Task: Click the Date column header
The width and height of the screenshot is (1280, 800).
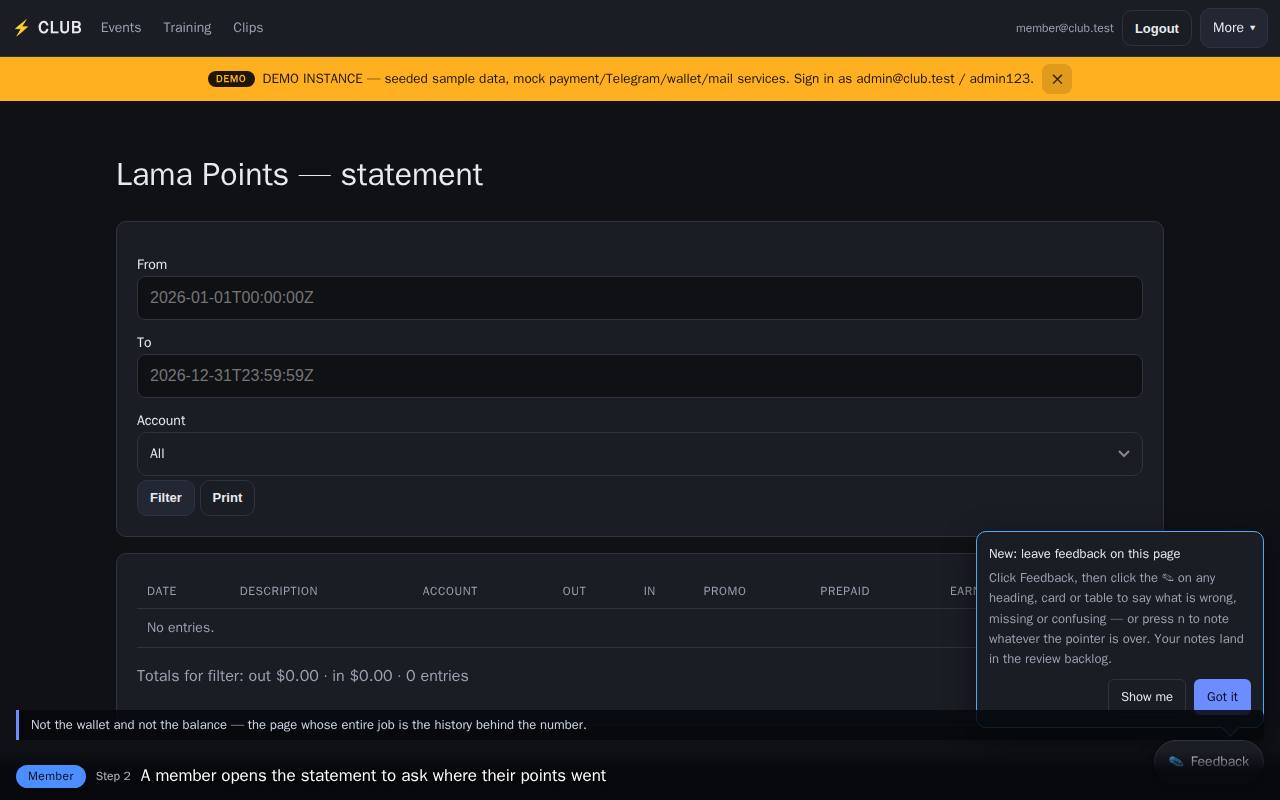Action: tap(162, 591)
